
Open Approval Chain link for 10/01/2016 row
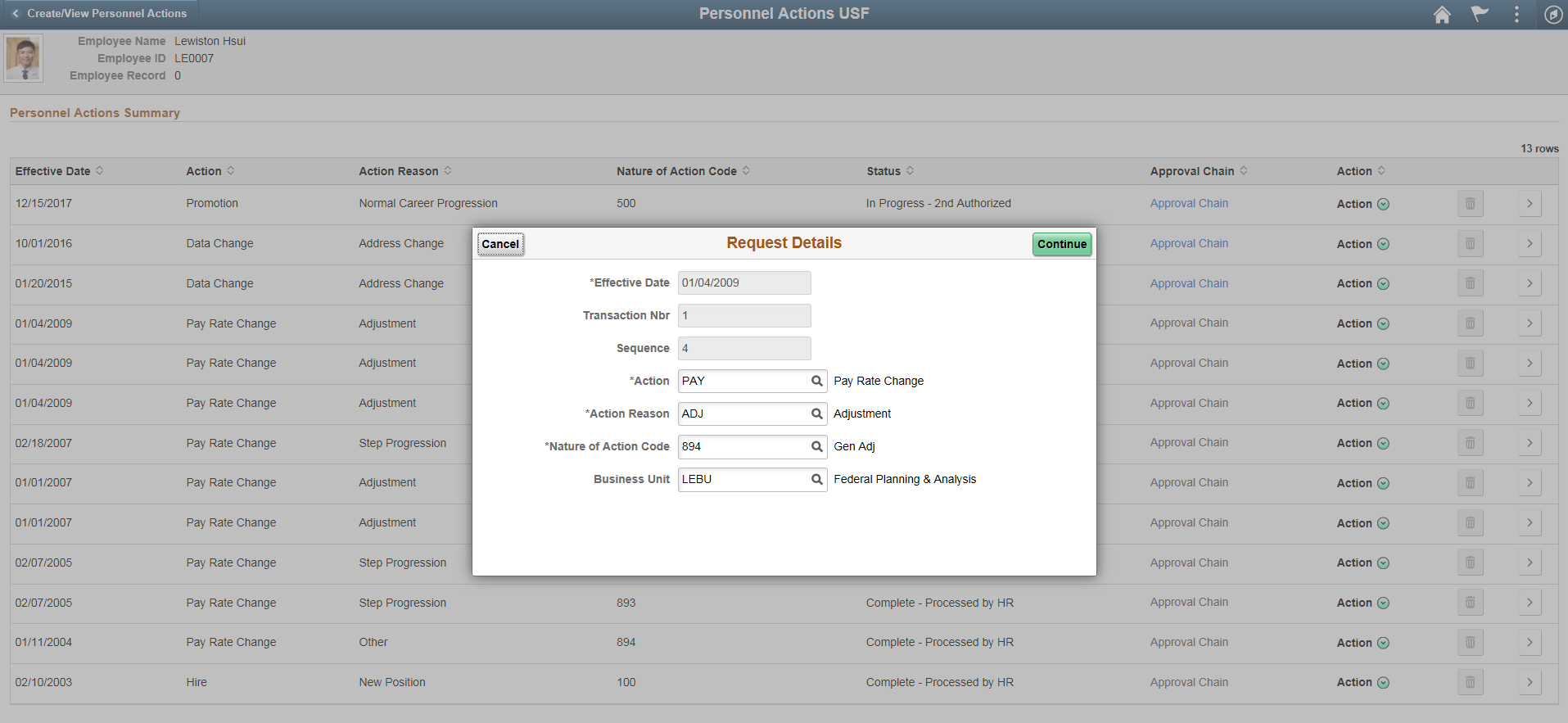[x=1189, y=243]
